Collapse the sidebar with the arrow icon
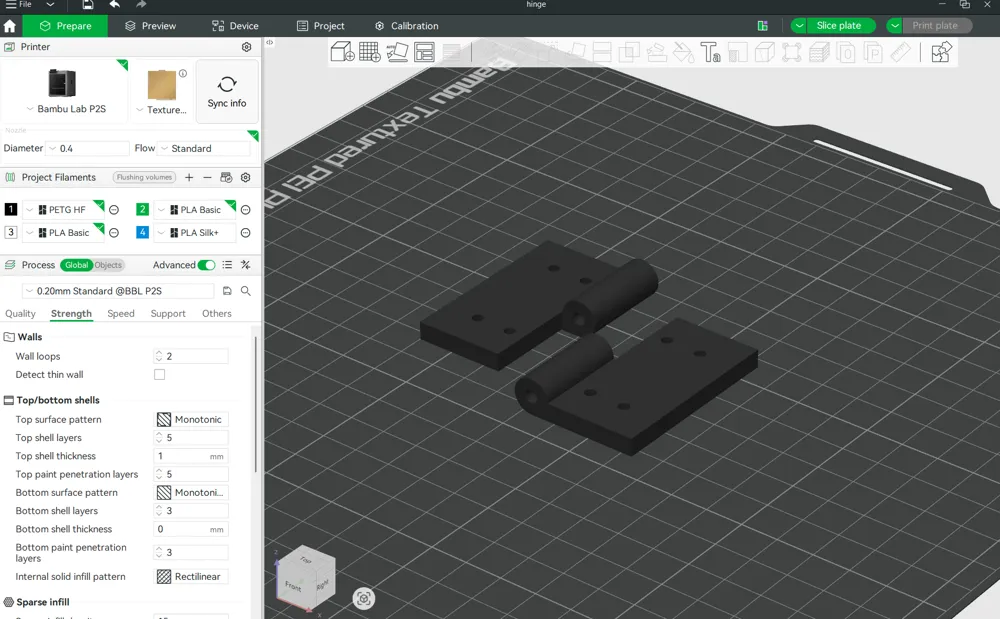Screen dimensions: 1000x619 (x=270, y=42)
